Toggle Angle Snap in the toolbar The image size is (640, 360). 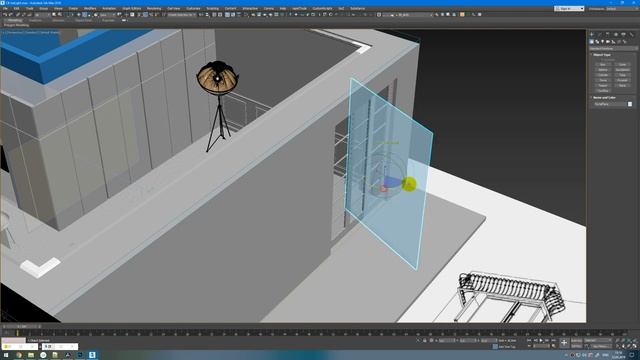click(x=145, y=14)
